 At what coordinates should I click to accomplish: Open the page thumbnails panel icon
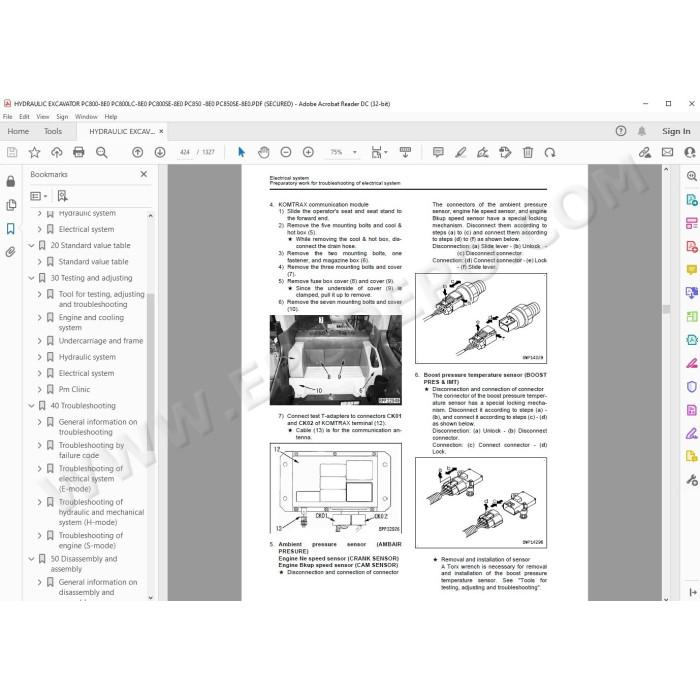click(11, 205)
